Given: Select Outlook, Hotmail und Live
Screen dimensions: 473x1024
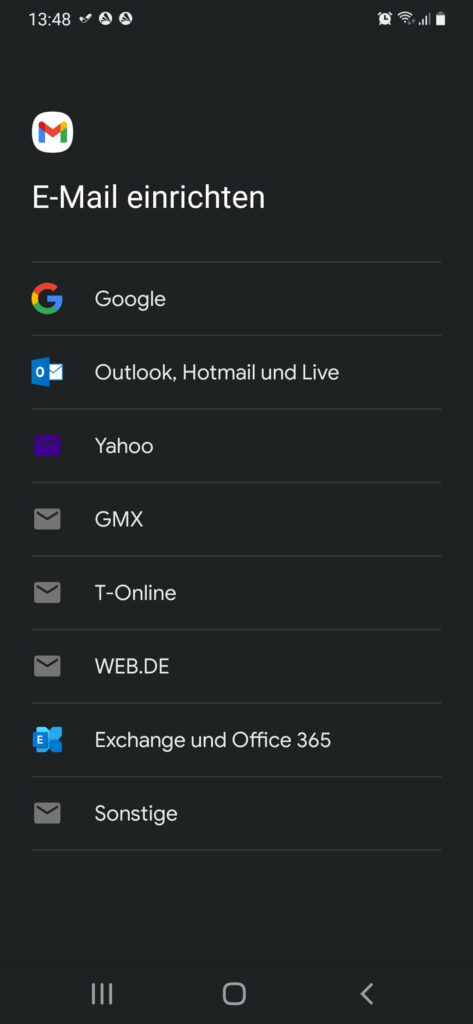Looking at the screenshot, I should (236, 372).
